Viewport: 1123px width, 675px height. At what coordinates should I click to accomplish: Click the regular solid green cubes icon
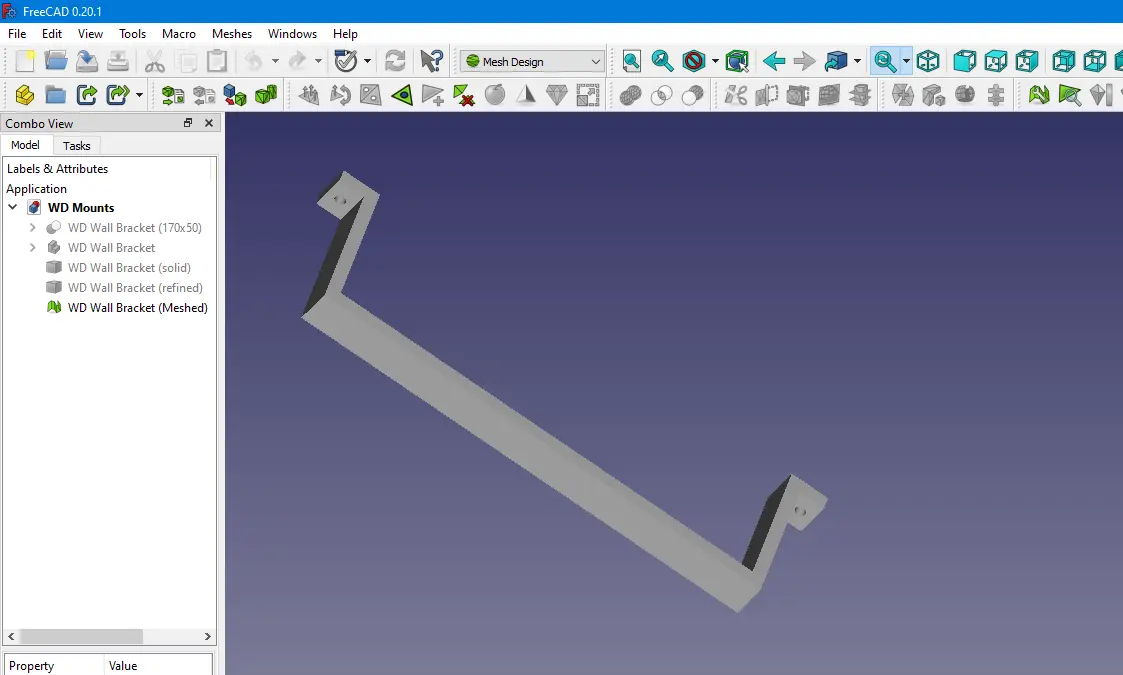[266, 95]
